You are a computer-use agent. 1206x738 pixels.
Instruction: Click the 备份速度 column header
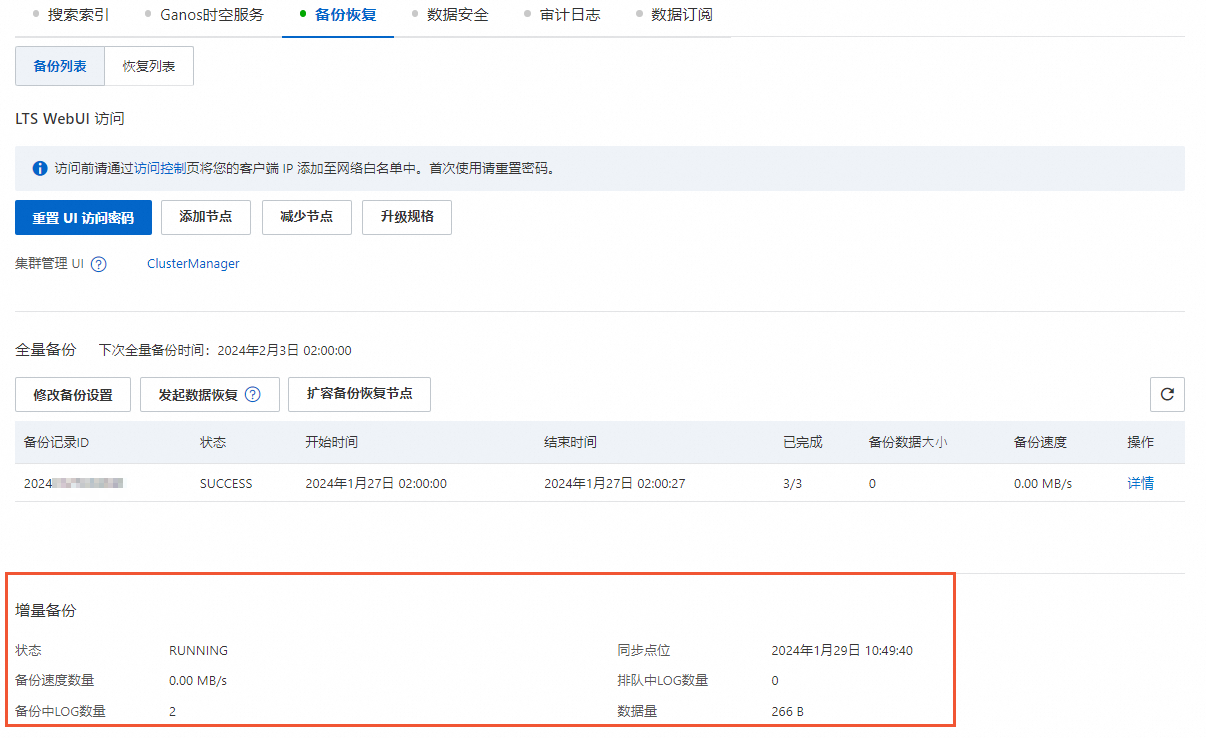coord(1040,442)
